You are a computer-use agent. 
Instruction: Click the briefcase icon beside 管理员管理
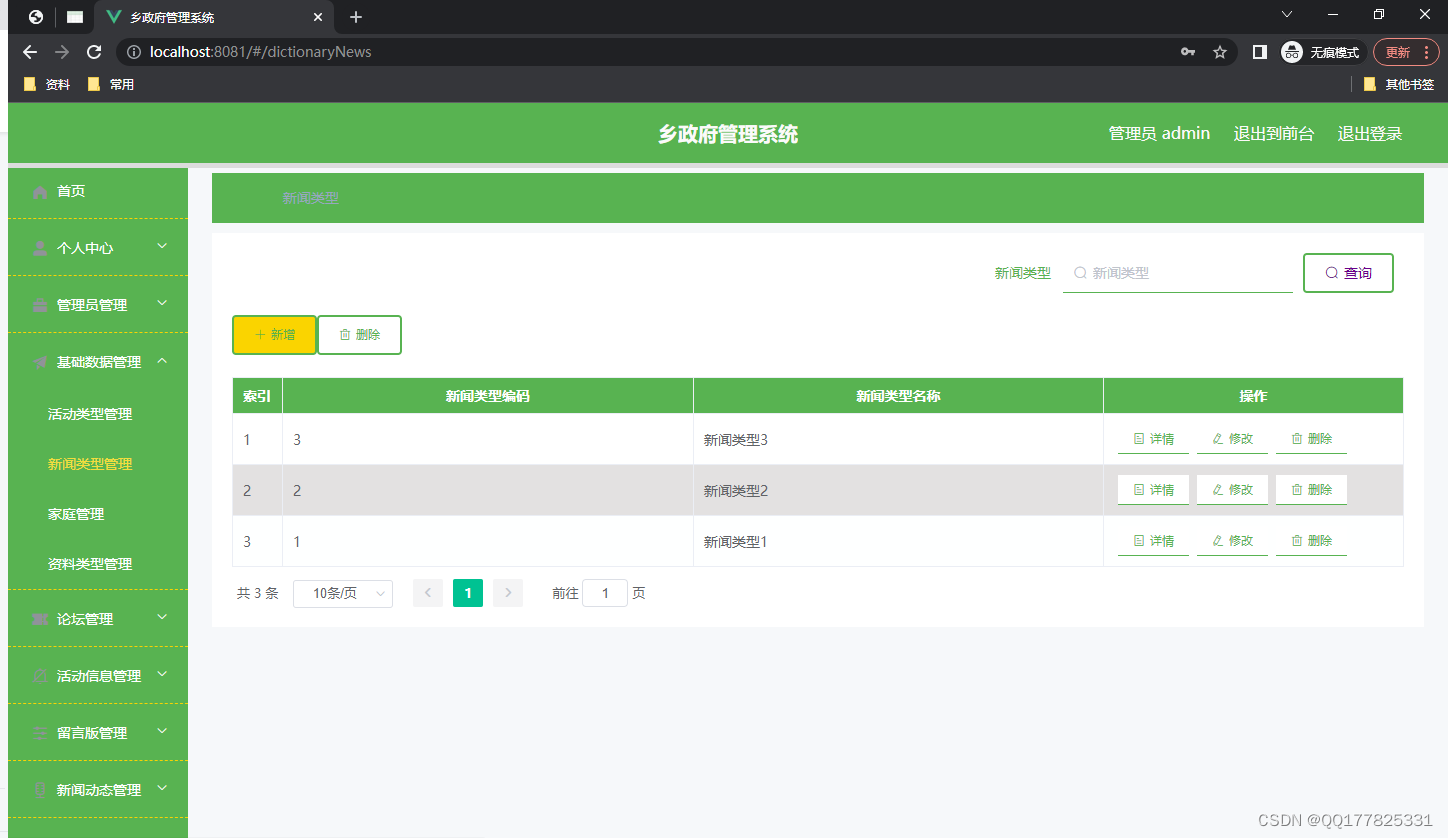pyautogui.click(x=40, y=305)
